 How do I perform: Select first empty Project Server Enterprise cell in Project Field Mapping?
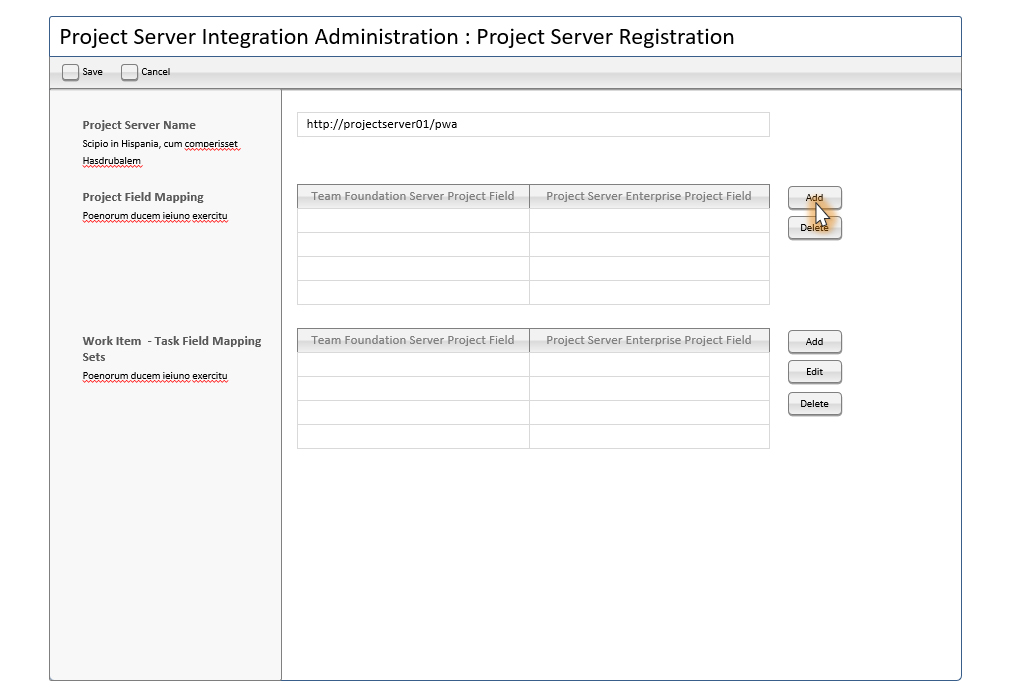tap(649, 221)
